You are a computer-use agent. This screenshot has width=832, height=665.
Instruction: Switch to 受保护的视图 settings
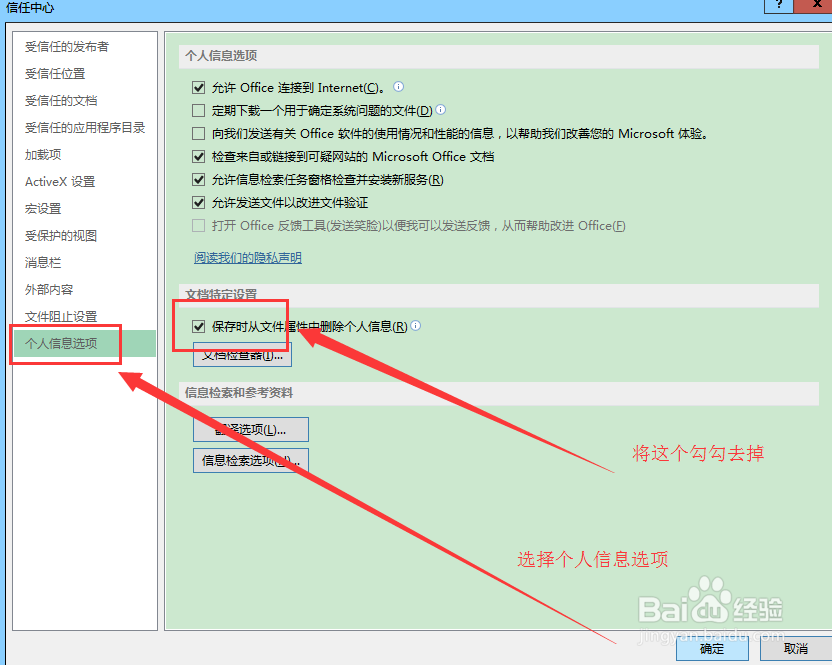pos(60,235)
